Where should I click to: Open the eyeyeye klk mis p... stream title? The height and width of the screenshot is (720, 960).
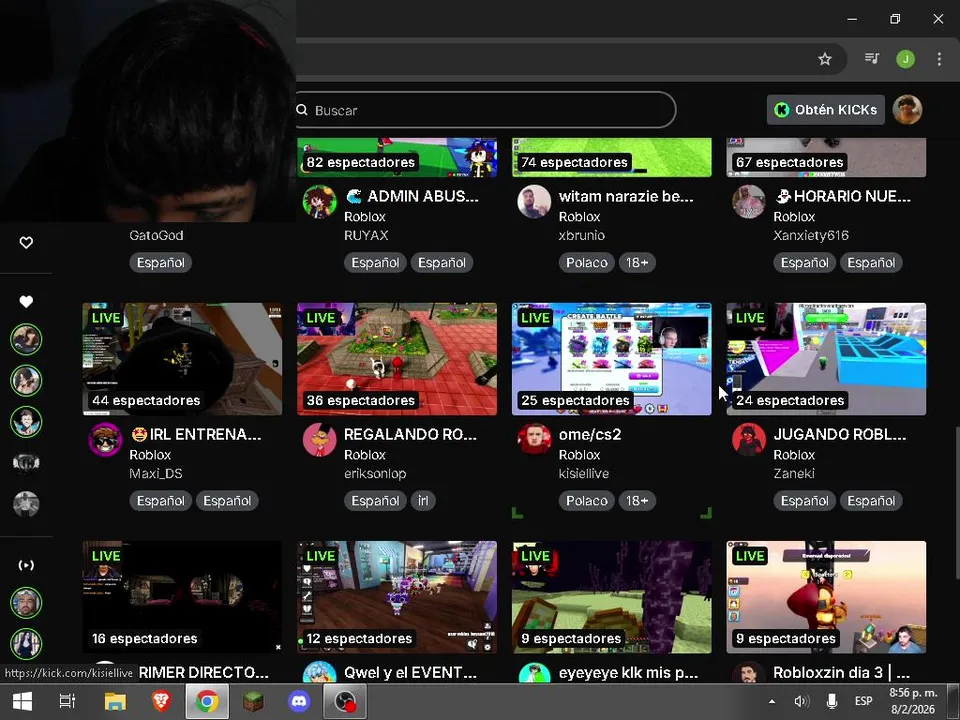pos(628,673)
